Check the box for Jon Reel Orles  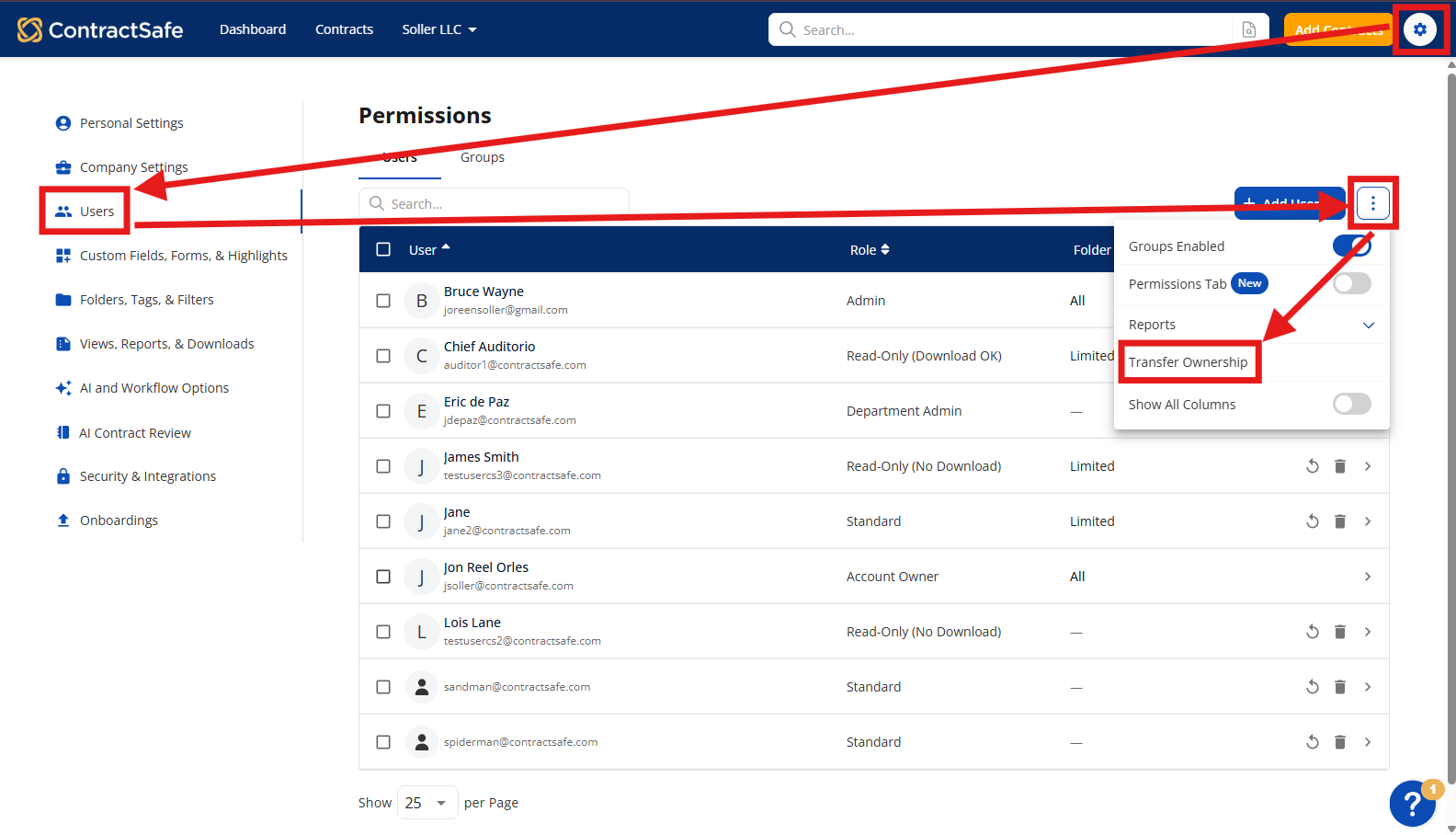(x=383, y=577)
